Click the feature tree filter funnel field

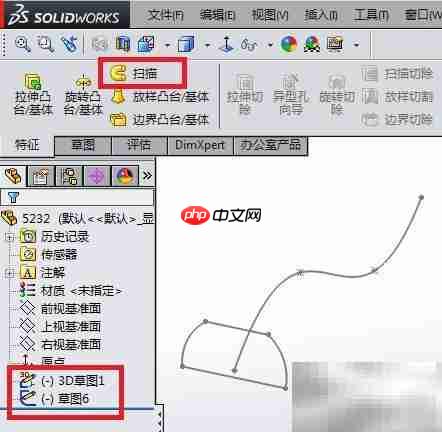click(77, 197)
